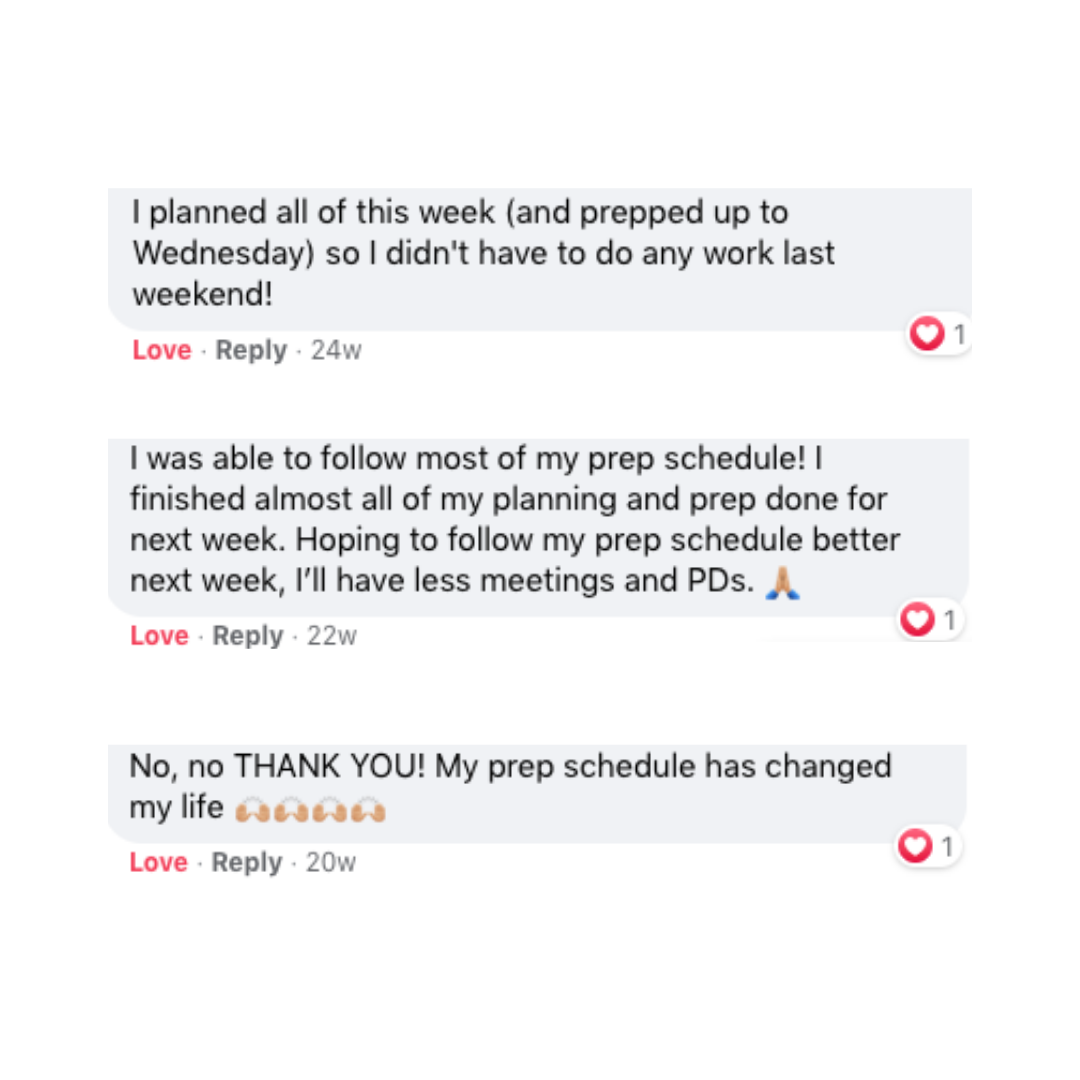
Task: Reply to the 'follow most of my prep schedule' comment
Action: click(x=248, y=635)
